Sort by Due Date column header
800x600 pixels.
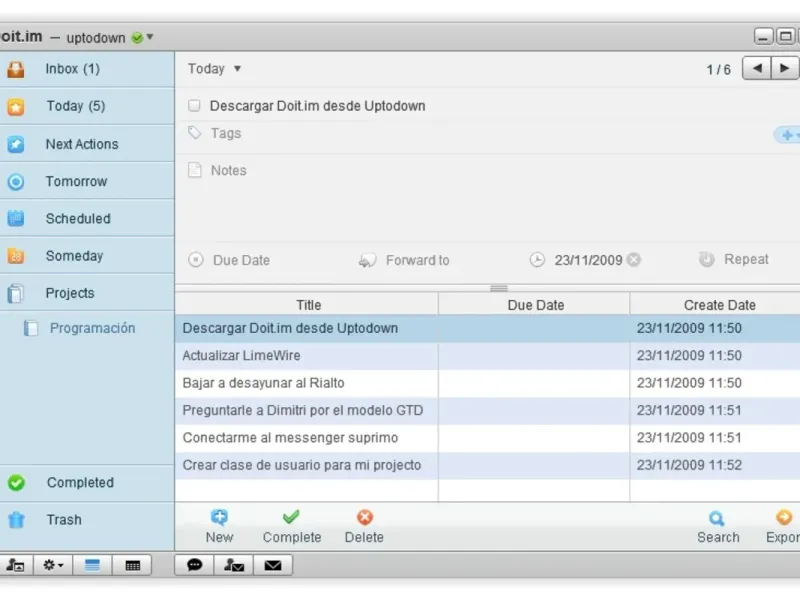[535, 305]
